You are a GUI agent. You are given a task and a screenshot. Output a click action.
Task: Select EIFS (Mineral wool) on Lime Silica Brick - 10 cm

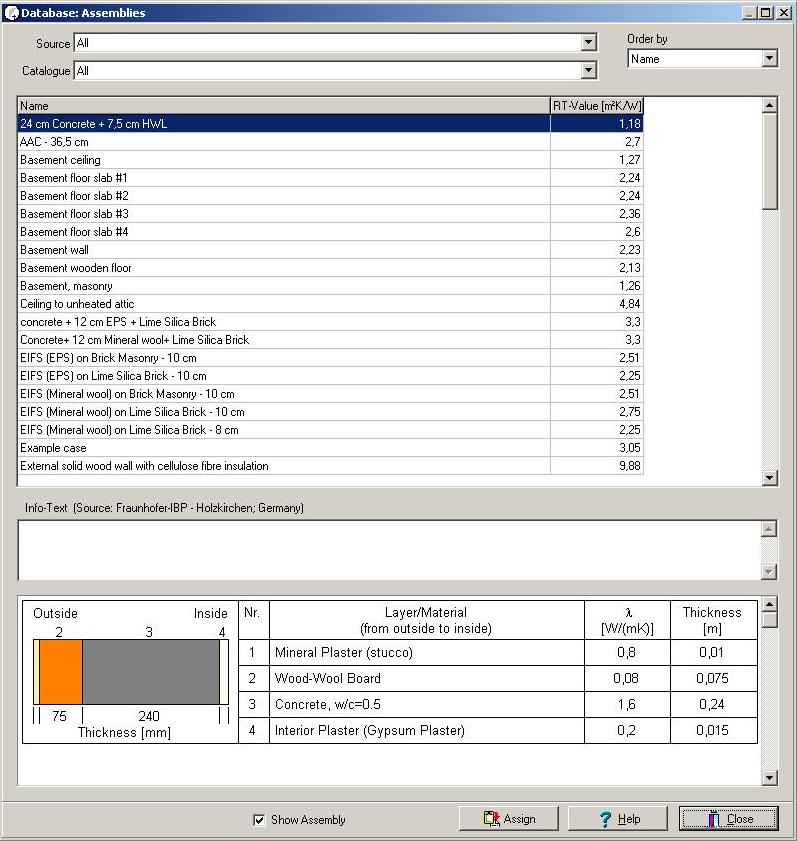tap(330, 412)
